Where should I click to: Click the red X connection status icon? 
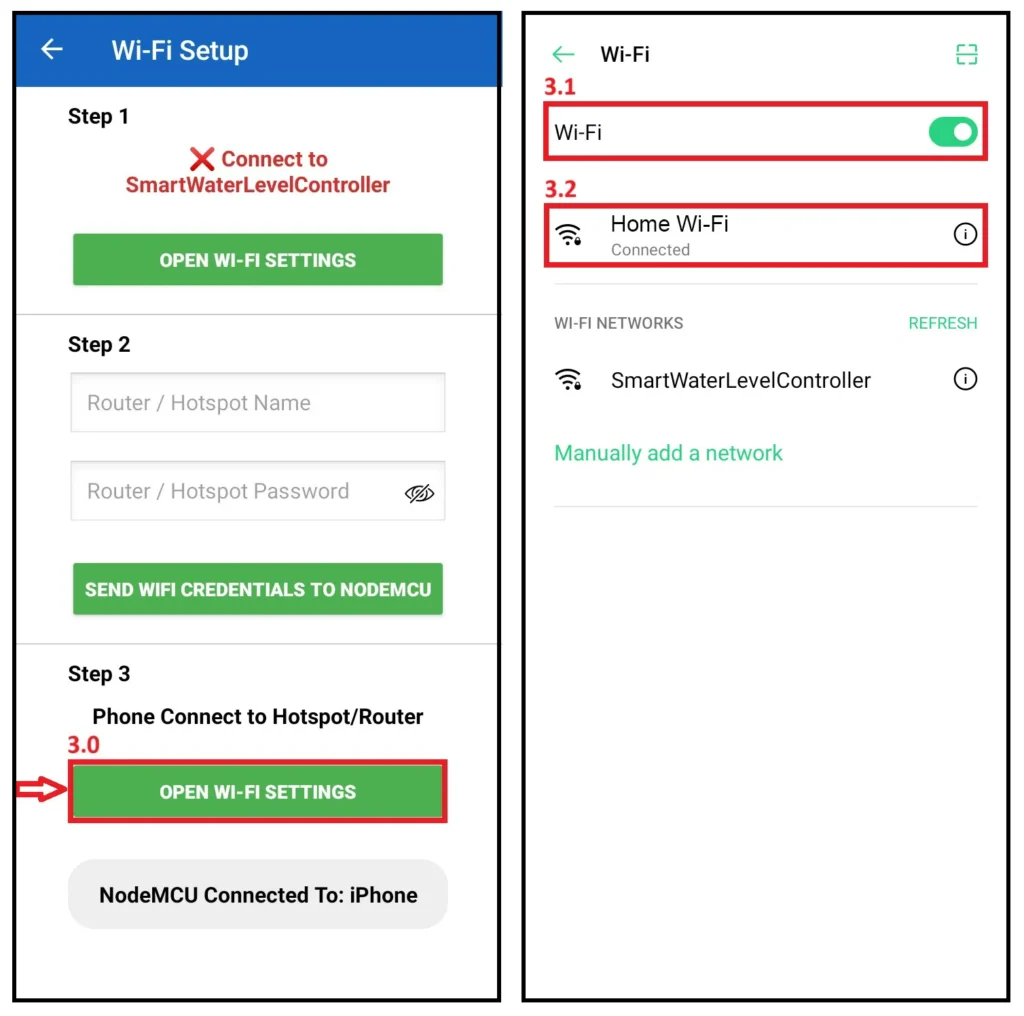click(202, 159)
